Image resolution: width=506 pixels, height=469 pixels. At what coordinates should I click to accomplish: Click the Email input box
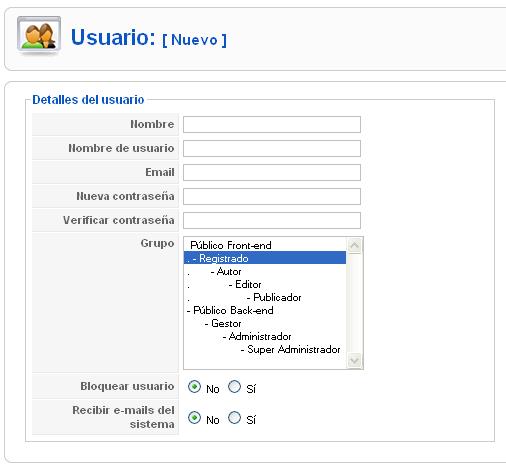point(272,172)
